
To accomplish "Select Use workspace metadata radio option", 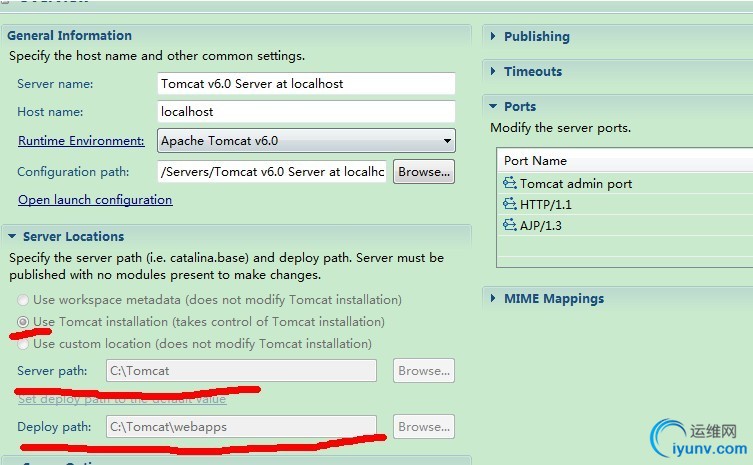I will pyautogui.click(x=23, y=300).
